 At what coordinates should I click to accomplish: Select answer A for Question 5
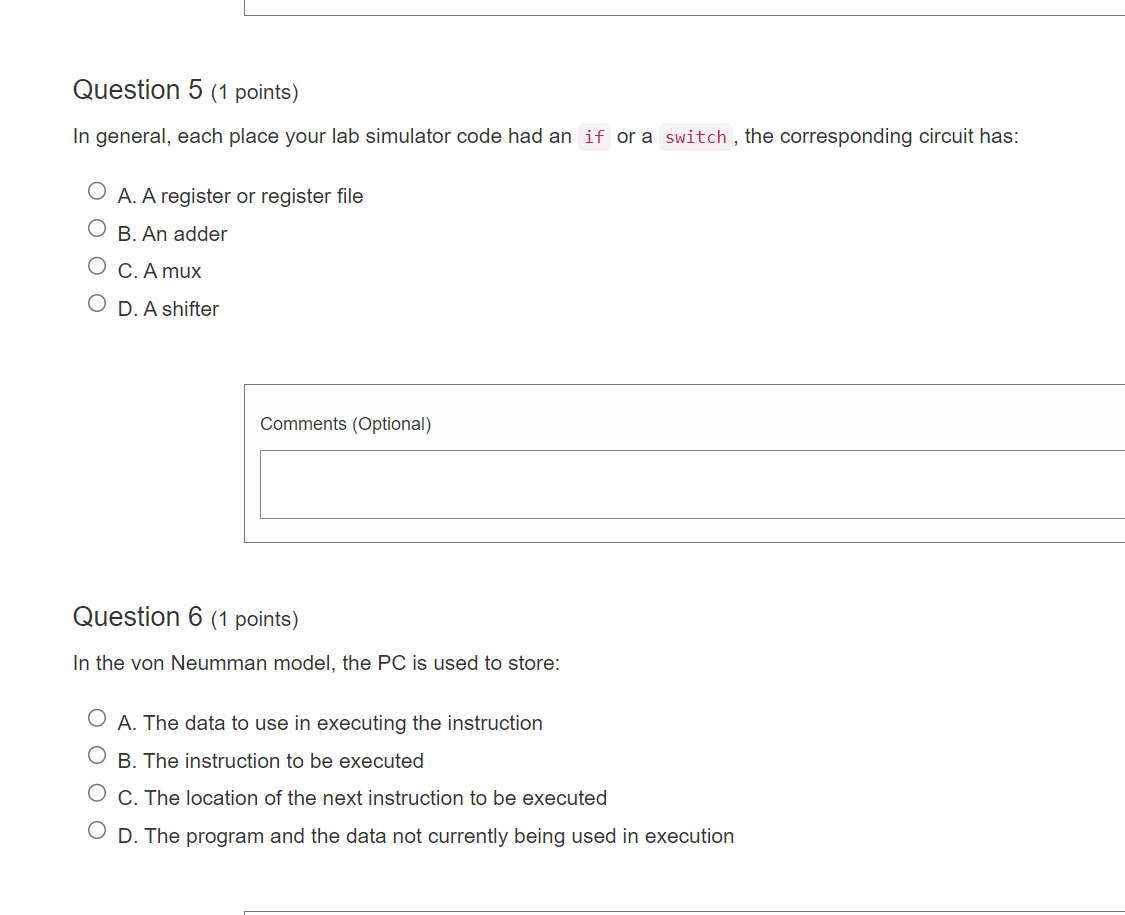[97, 190]
